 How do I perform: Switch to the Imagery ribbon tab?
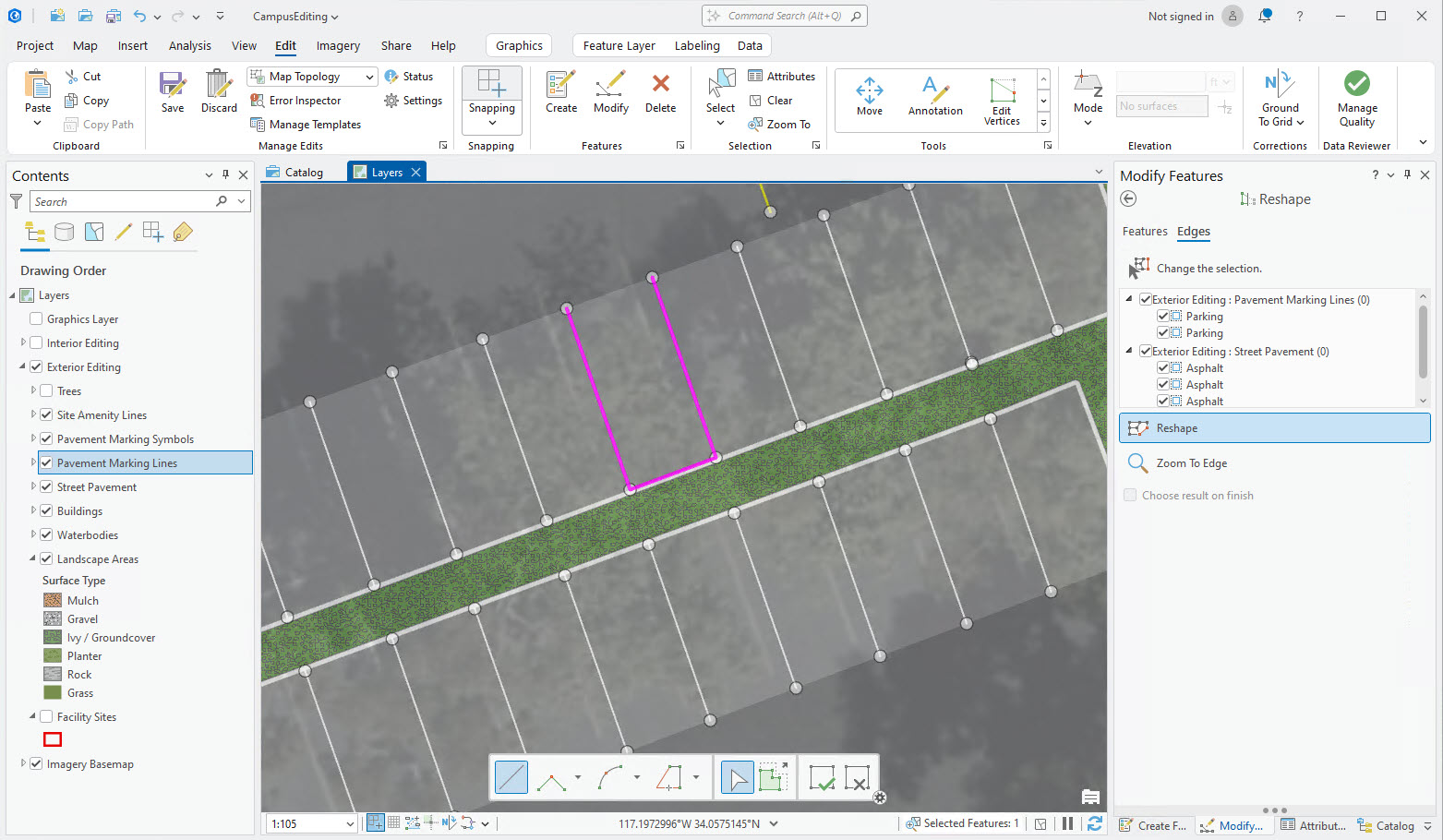pyautogui.click(x=338, y=45)
